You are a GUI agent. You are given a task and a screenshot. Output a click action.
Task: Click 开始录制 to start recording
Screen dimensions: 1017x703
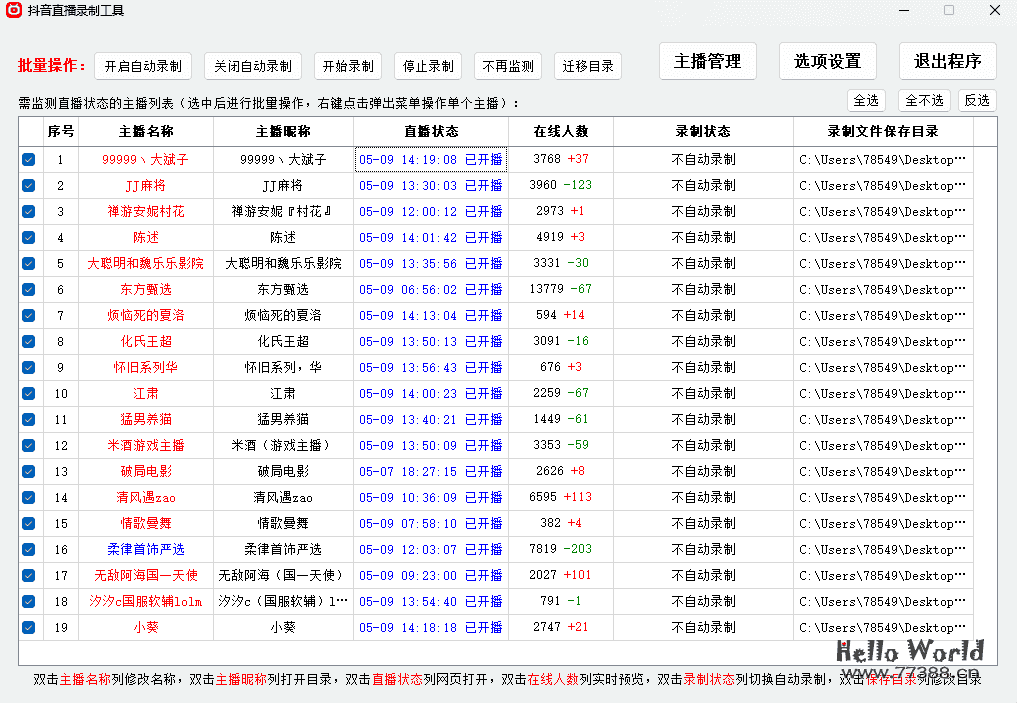[347, 66]
